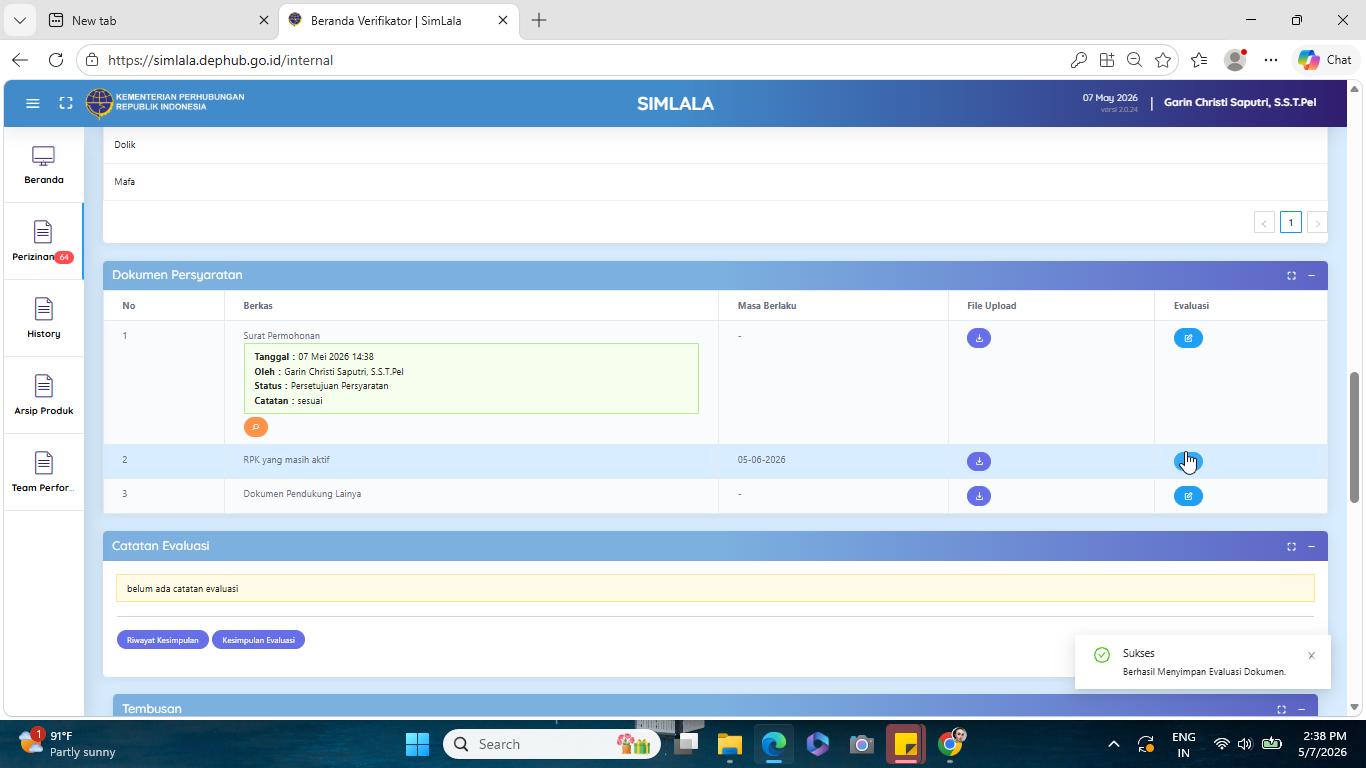The image size is (1366, 768).
Task: Open File Explorer from the taskbar
Action: pyautogui.click(x=729, y=744)
